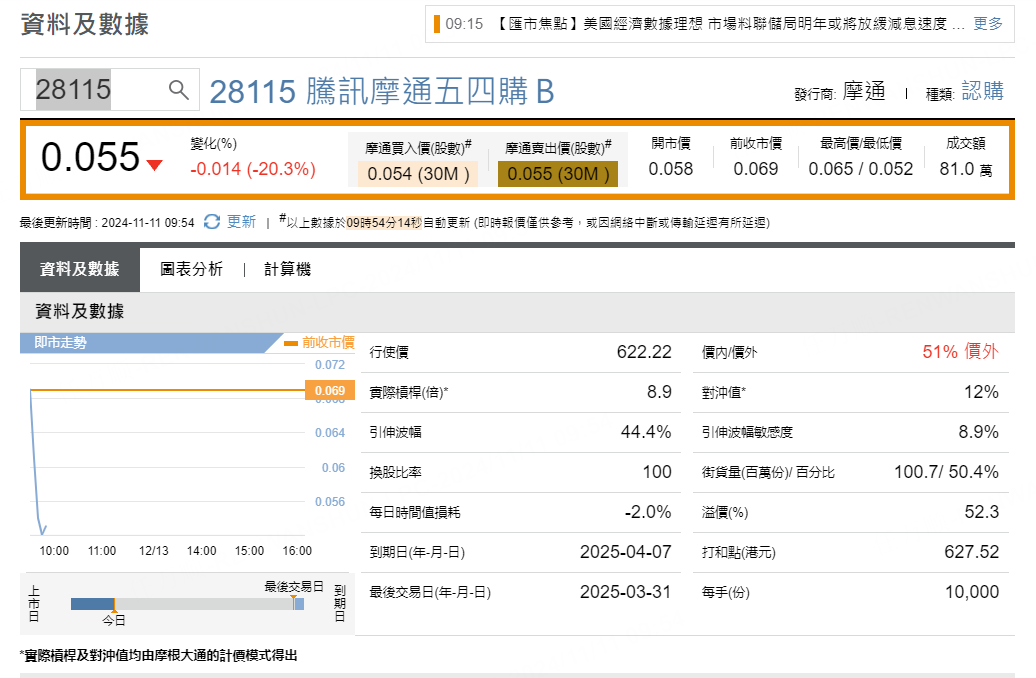Click the magnifier search icon
1036x678 pixels.
(x=179, y=90)
